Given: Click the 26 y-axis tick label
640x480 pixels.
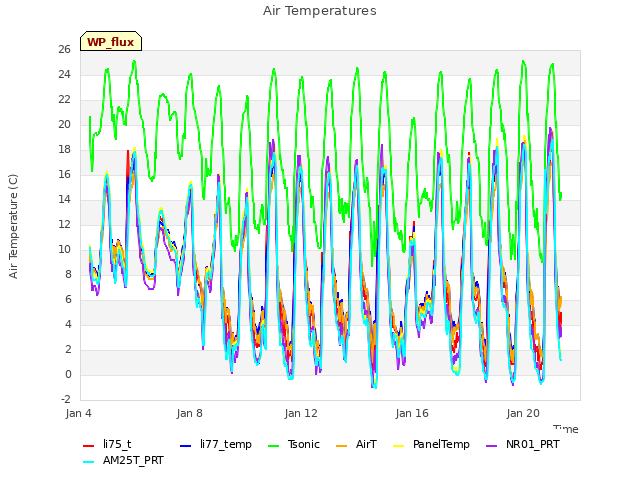Looking at the screenshot, I should tap(64, 49).
